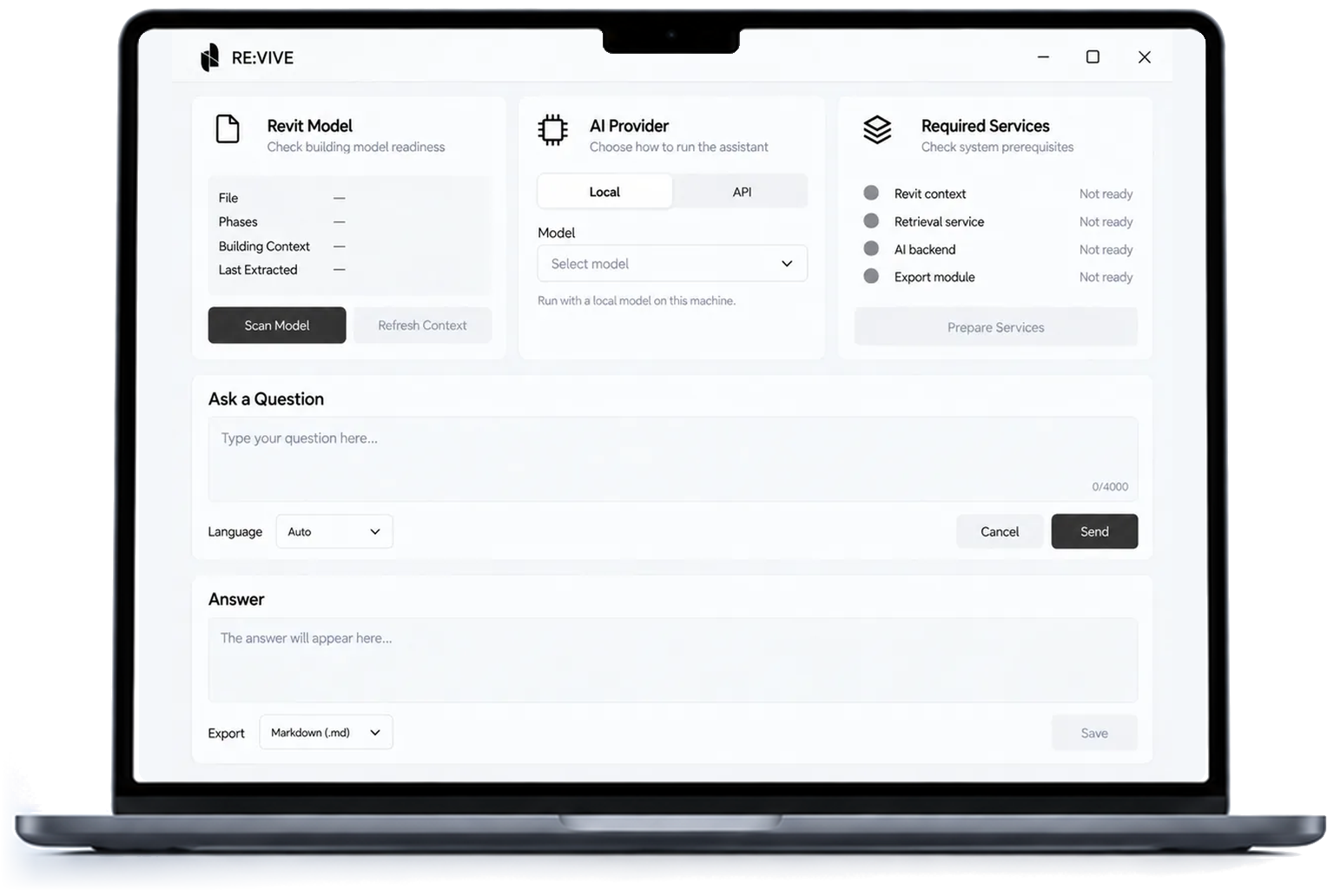The image size is (1334, 896).
Task: Open the Export format Markdown dropdown
Action: tap(326, 732)
